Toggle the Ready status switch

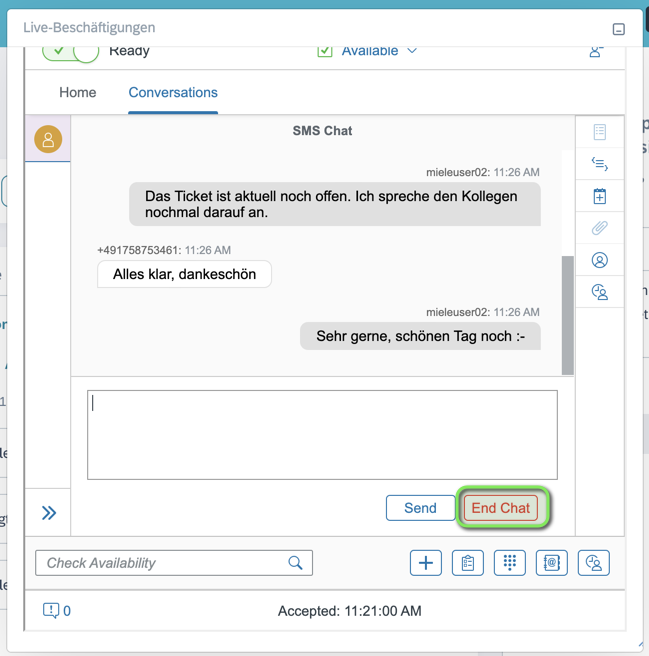71,51
